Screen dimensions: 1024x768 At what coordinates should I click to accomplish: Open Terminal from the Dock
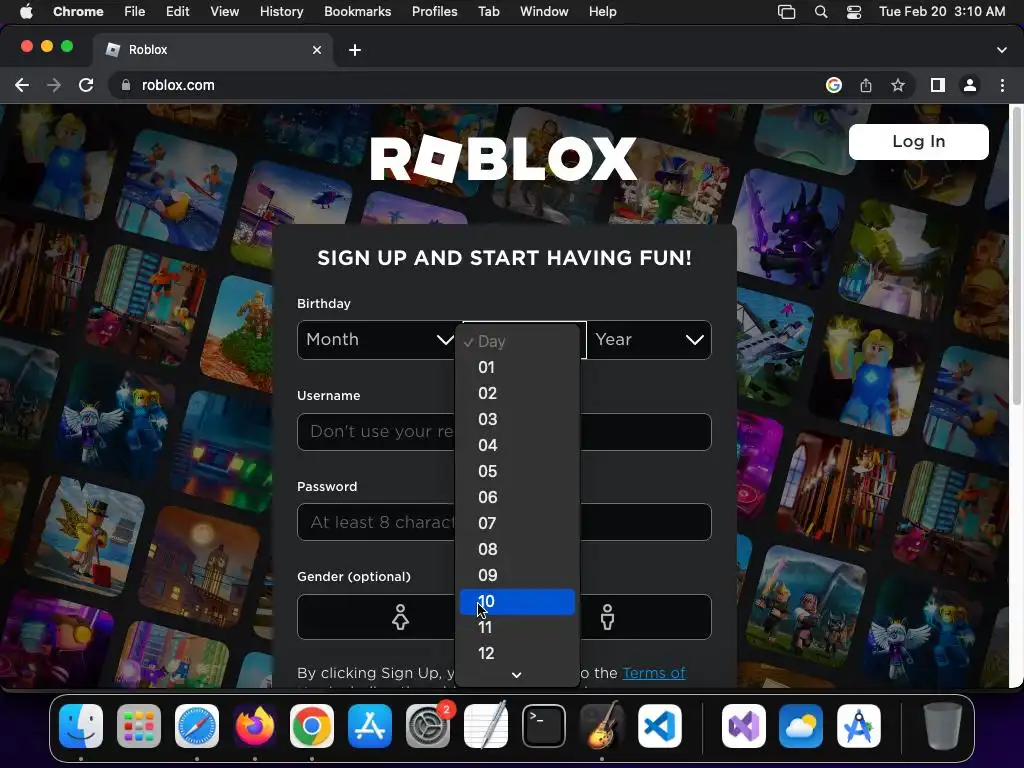point(543,726)
